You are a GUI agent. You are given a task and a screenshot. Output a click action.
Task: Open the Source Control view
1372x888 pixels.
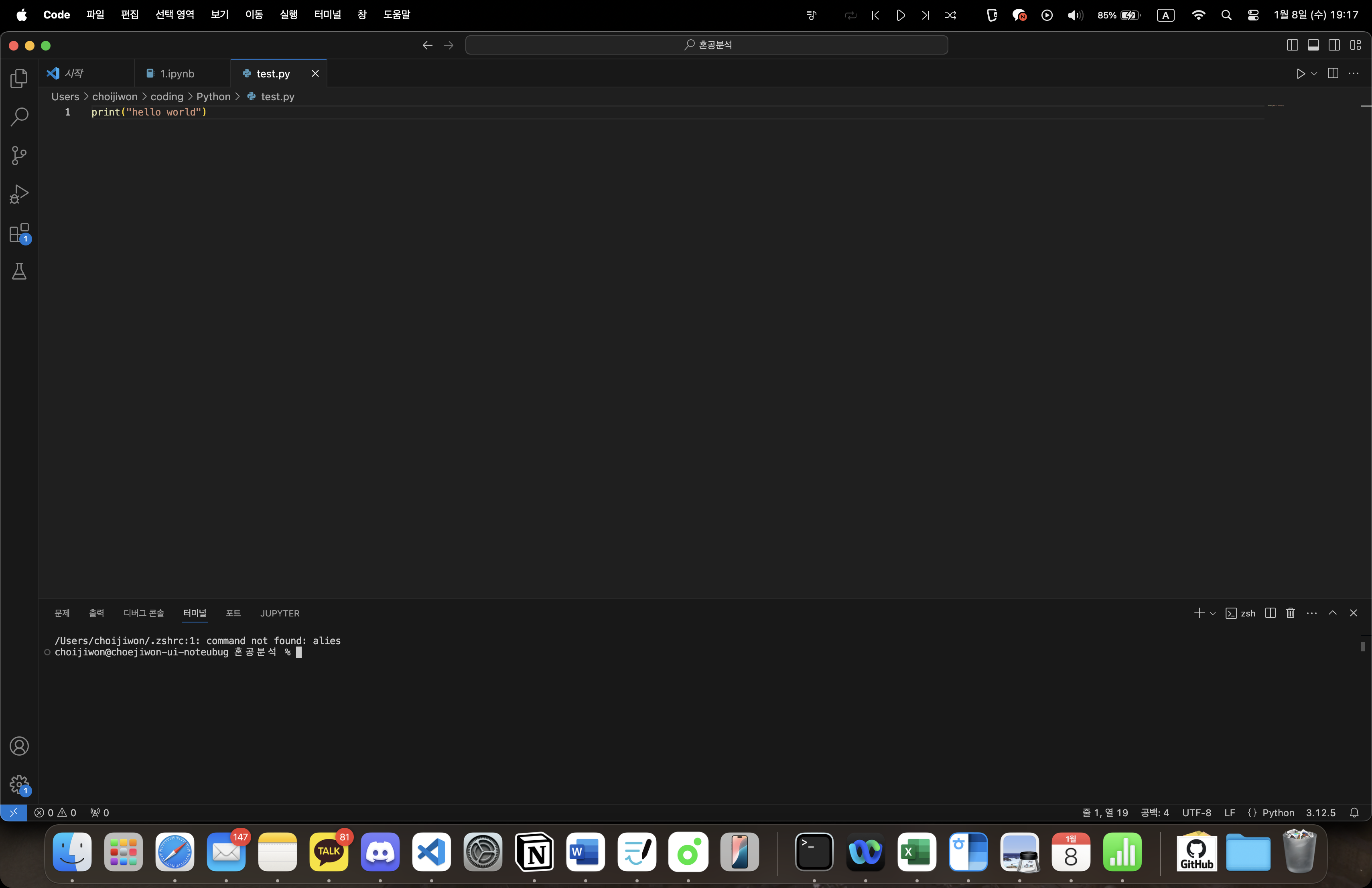[19, 156]
